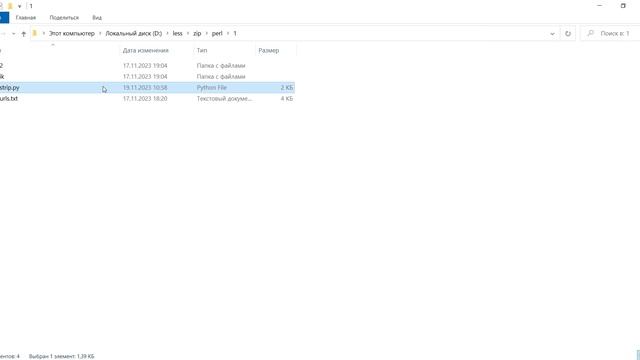Click the 2 КБ size cell
The image size is (640, 360).
pyautogui.click(x=287, y=87)
